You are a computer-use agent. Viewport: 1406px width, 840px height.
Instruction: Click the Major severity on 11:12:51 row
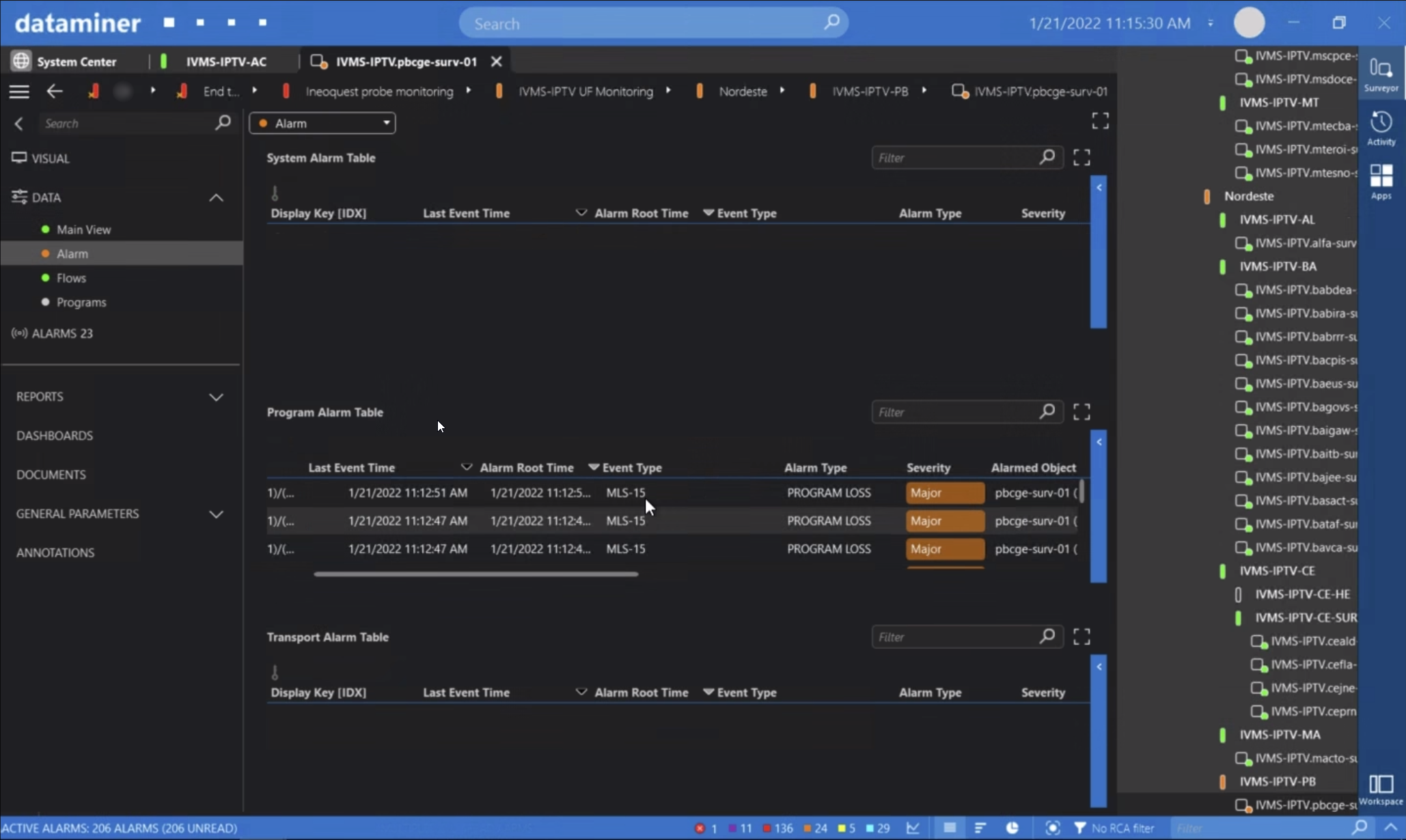pyautogui.click(x=945, y=492)
